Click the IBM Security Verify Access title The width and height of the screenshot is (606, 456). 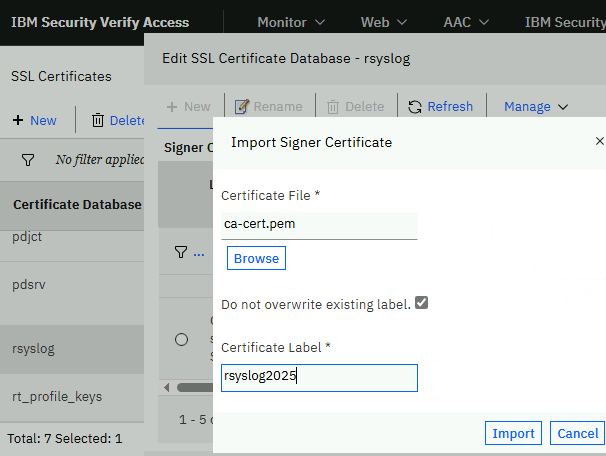pyautogui.click(x=100, y=22)
